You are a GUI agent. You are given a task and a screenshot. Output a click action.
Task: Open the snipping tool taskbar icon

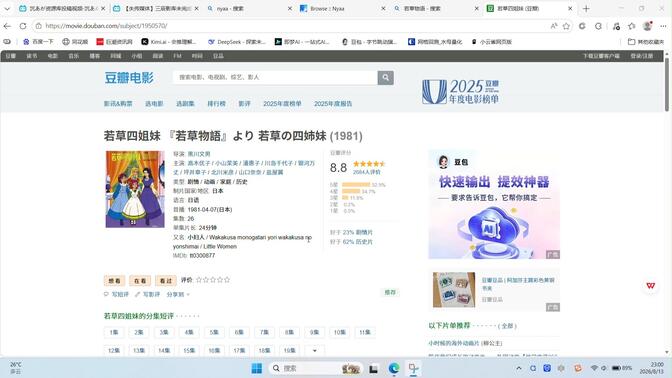(413, 368)
